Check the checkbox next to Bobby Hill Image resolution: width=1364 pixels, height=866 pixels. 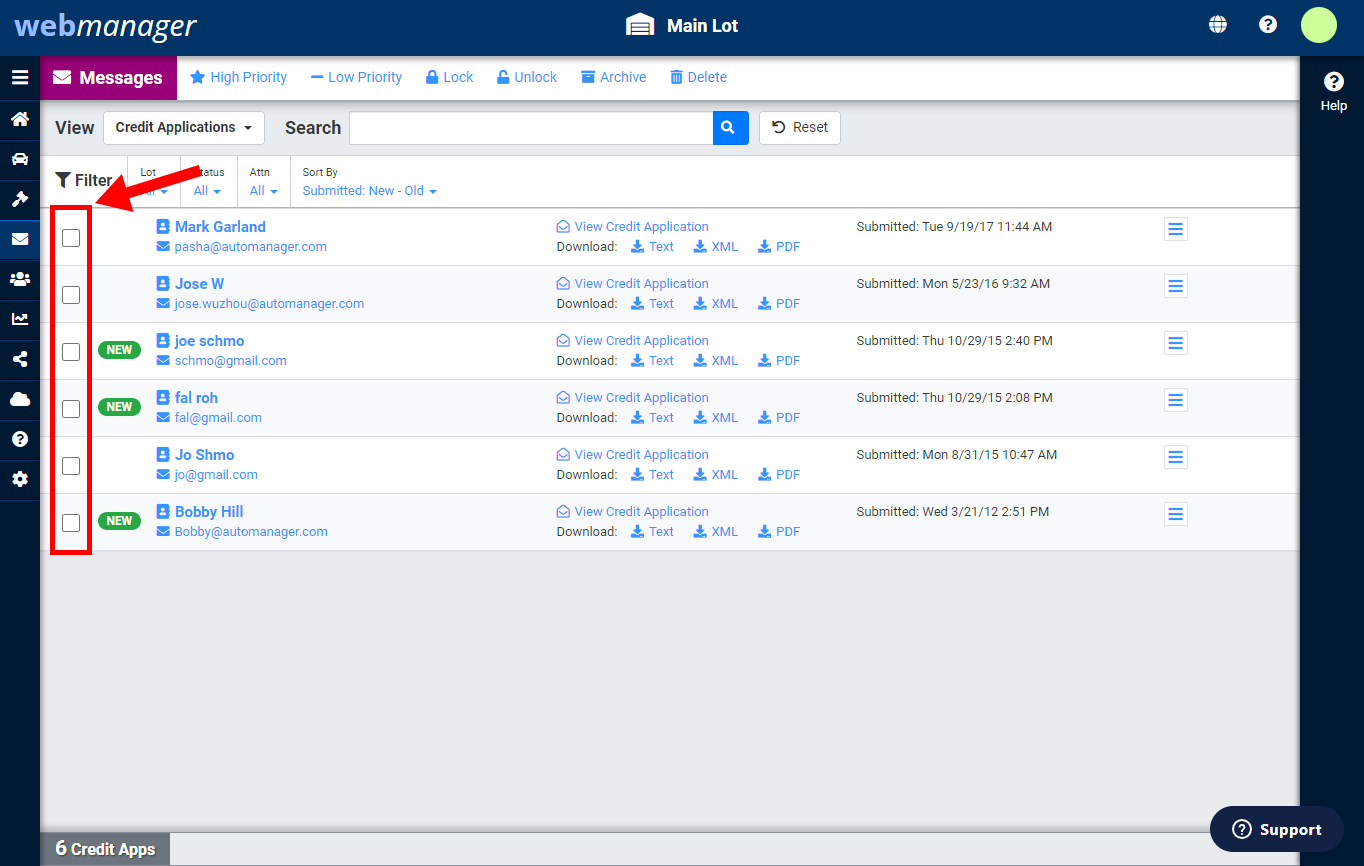coord(70,522)
